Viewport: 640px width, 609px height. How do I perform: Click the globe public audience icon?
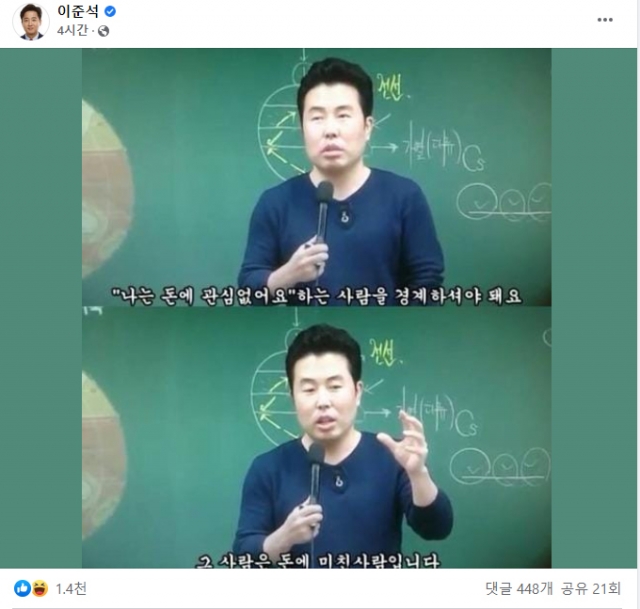104,31
